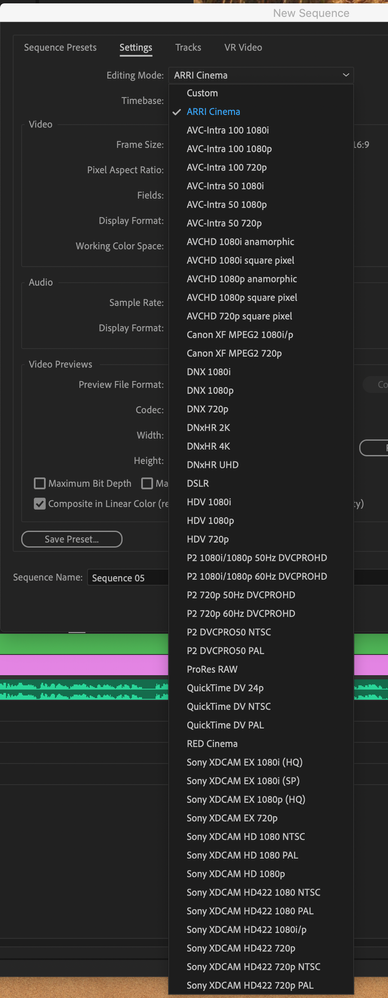Select AVC-Intra 100 1080i
The image size is (388, 998).
pyautogui.click(x=261, y=130)
